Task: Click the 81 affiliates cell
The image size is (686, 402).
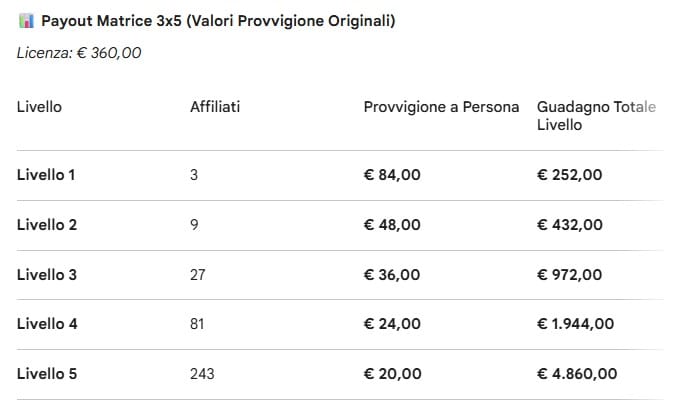Action: pyautogui.click(x=198, y=324)
